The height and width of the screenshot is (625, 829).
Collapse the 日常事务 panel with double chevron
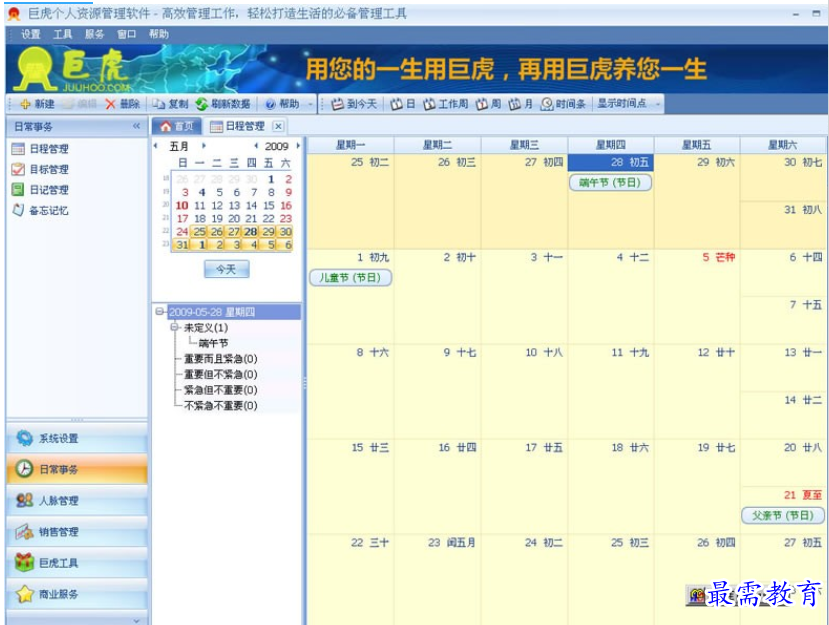(137, 126)
